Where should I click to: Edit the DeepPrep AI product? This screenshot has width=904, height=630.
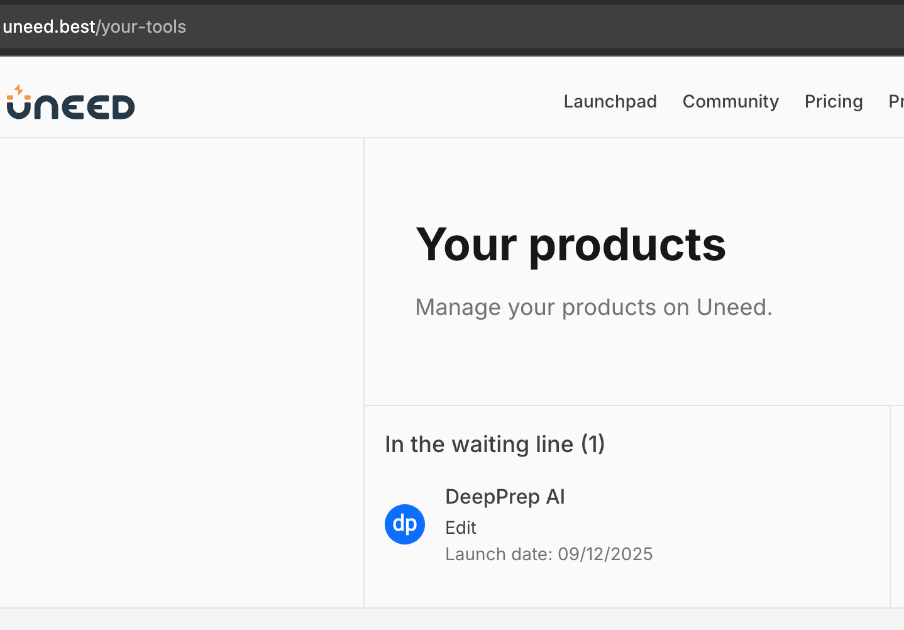coord(461,528)
